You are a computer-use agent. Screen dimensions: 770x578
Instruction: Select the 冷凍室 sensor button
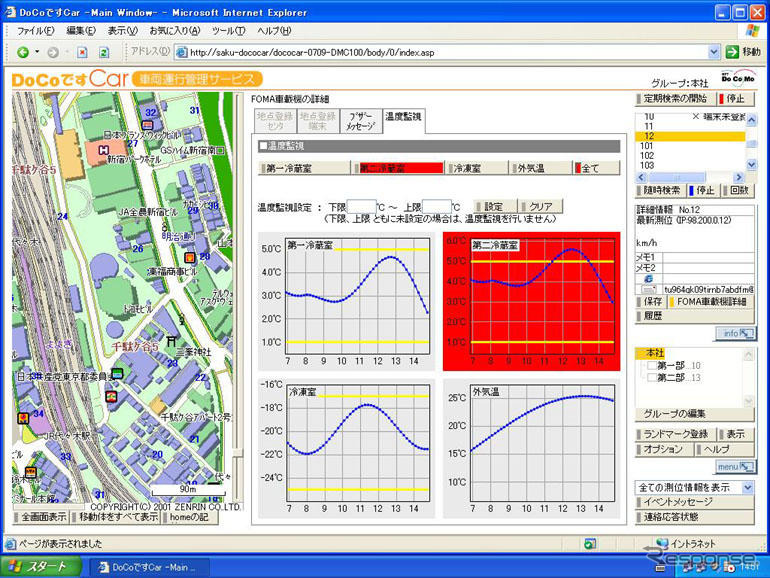tap(475, 168)
